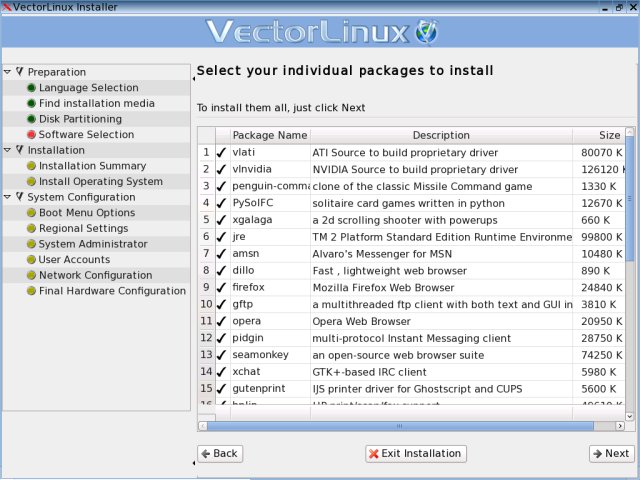Click the horizontal scrollbar thumb of package list

[400, 426]
